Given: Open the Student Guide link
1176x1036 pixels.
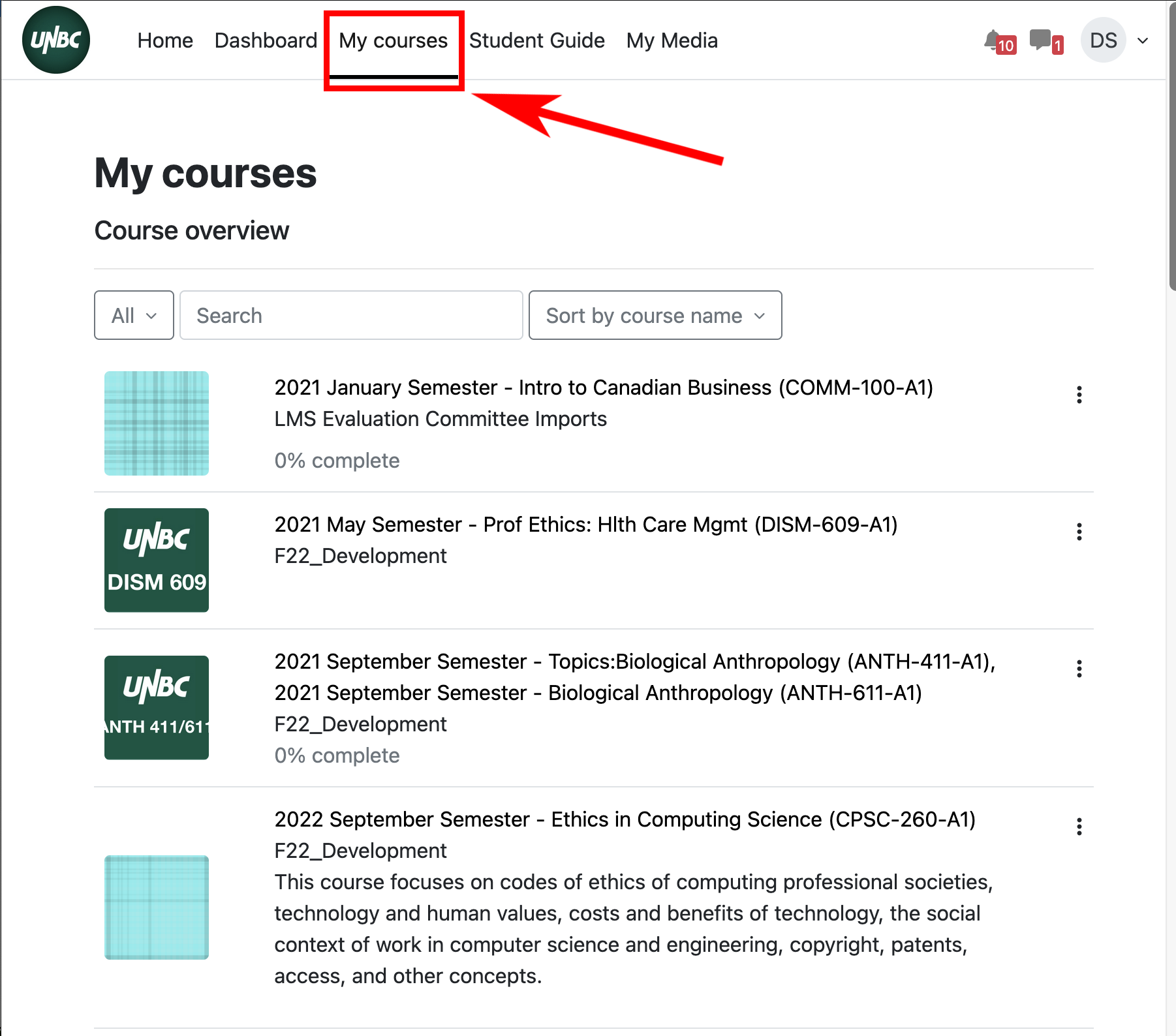Looking at the screenshot, I should pos(536,40).
